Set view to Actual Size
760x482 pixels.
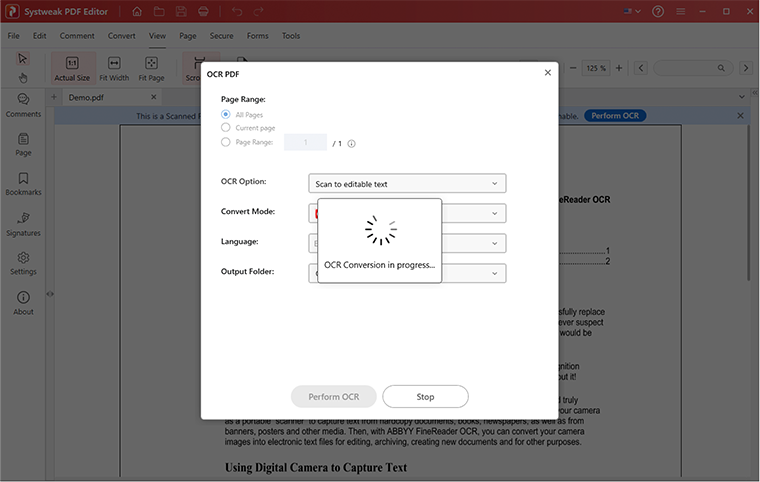point(72,68)
